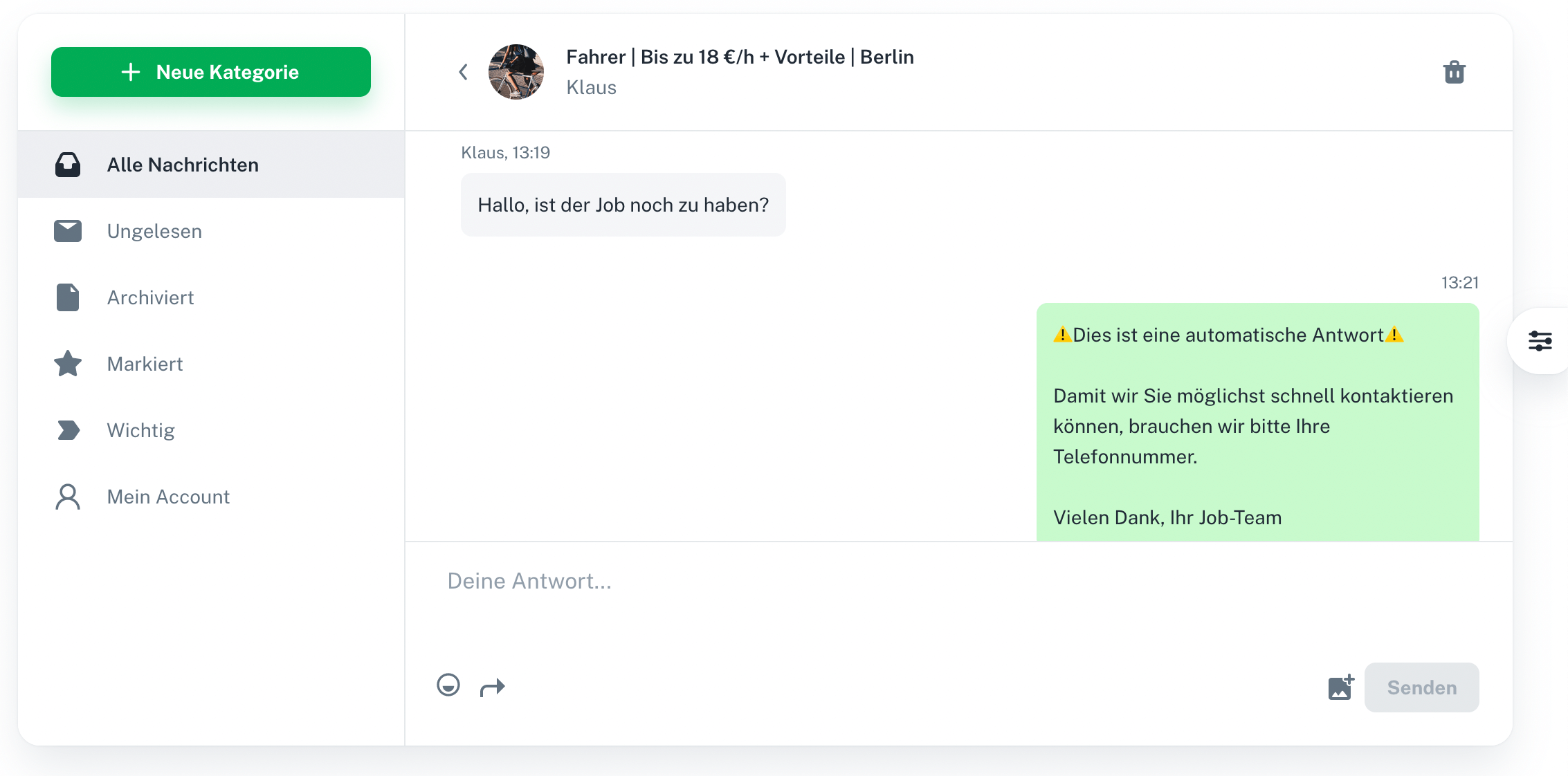Click the forward arrow reply icon
This screenshot has width=1568, height=776.
coord(493,687)
